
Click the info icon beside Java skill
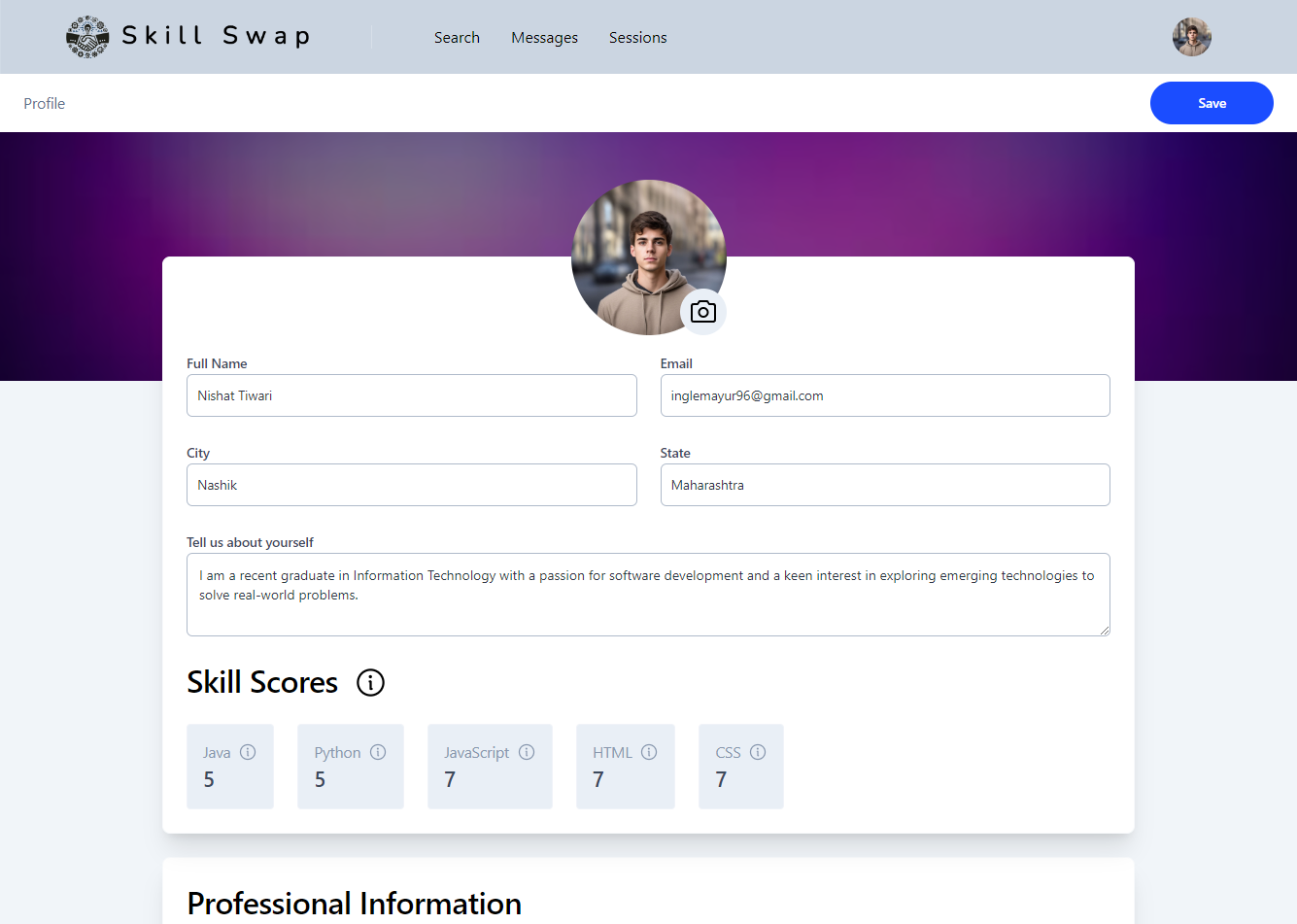pyautogui.click(x=248, y=751)
